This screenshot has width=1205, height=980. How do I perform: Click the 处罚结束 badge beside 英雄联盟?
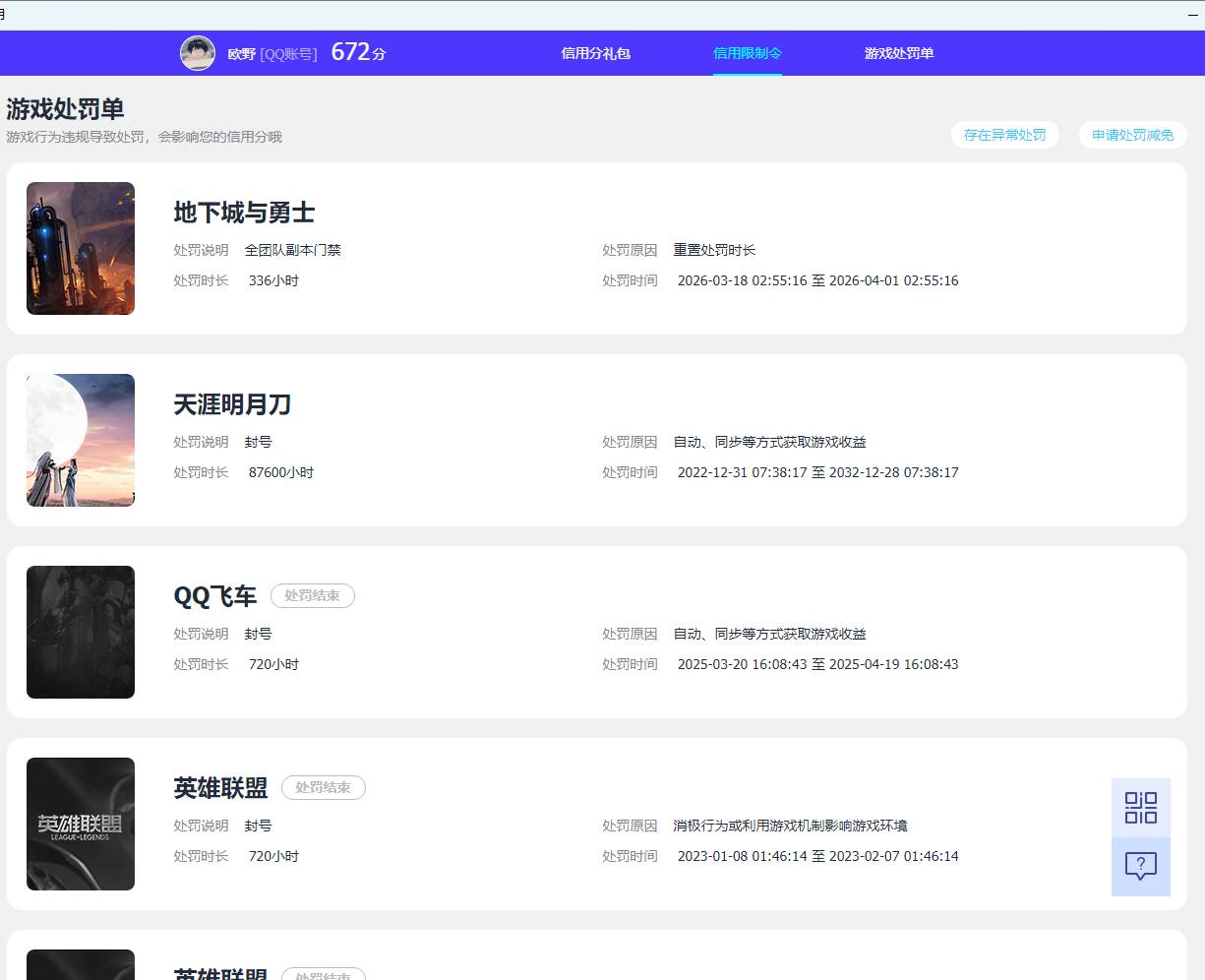click(323, 787)
